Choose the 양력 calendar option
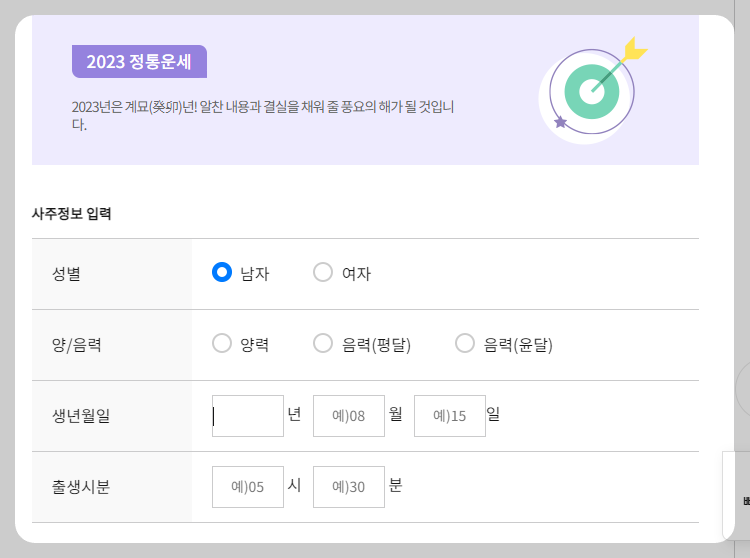Image resolution: width=750 pixels, height=558 pixels. (x=222, y=343)
